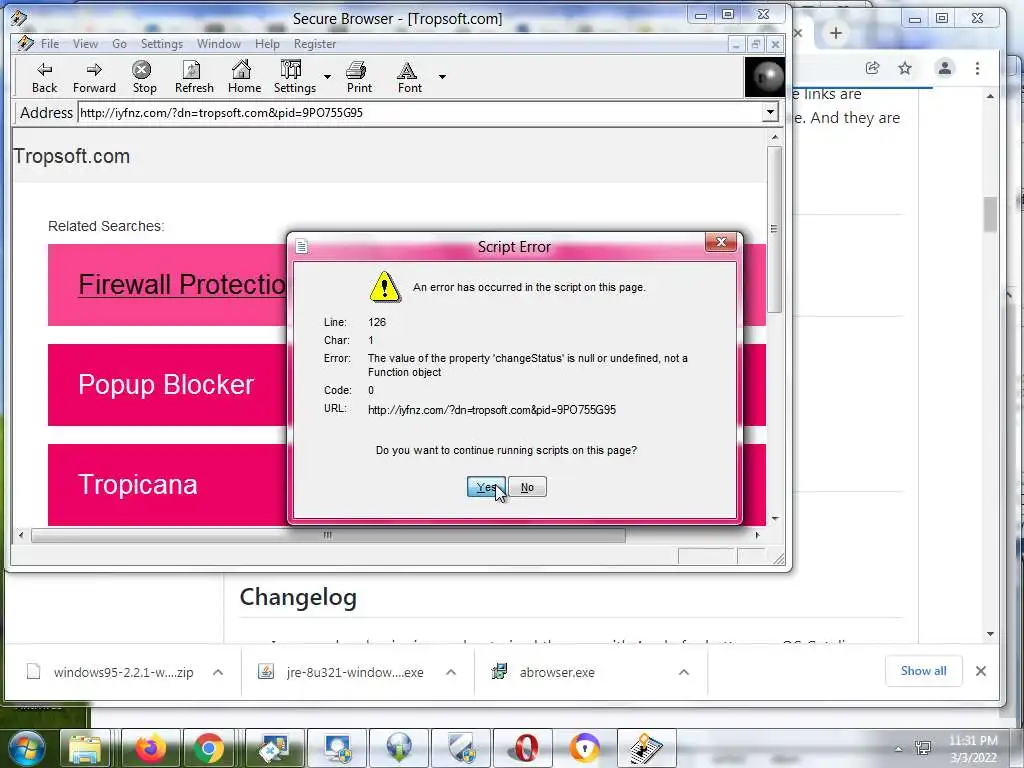Open the Tropicana related search
Viewport: 1024px width, 768px height.
coord(138,485)
